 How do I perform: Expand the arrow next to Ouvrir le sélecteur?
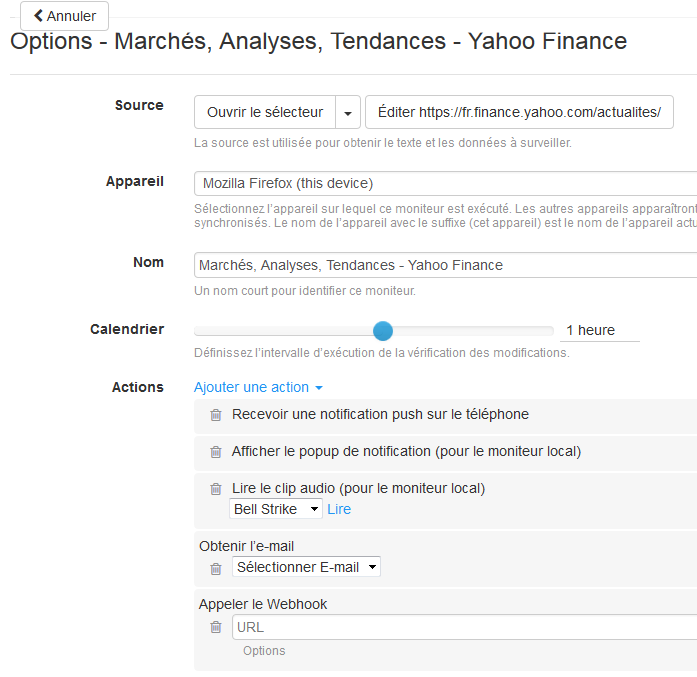pyautogui.click(x=348, y=112)
